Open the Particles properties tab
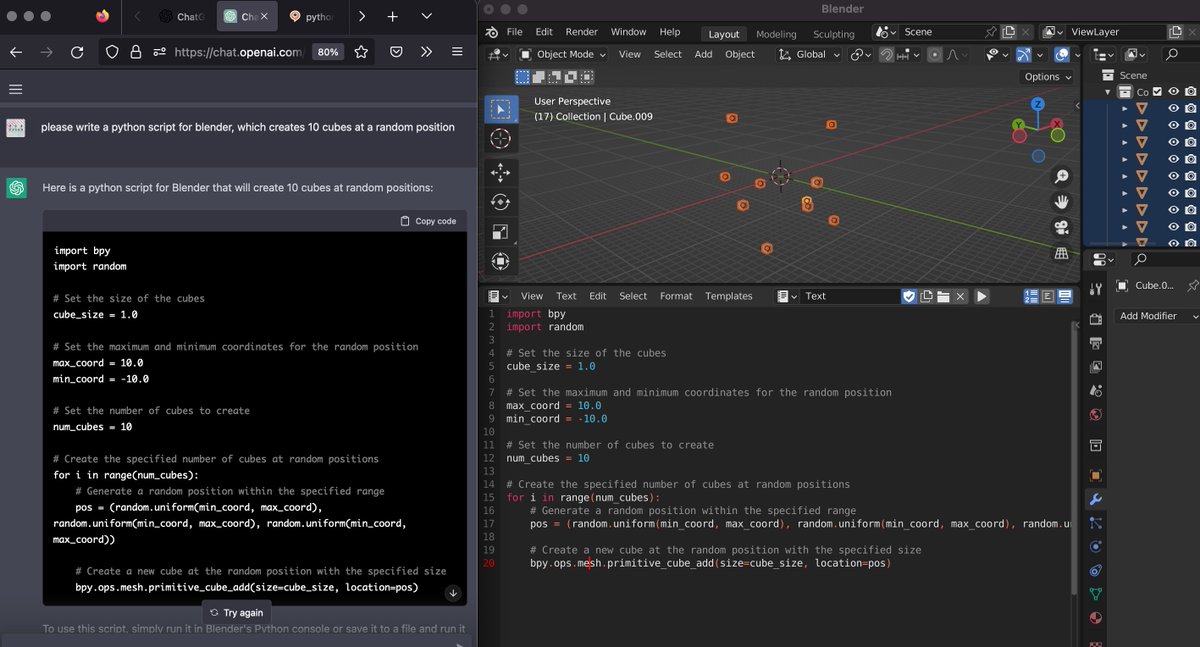The width and height of the screenshot is (1200, 647). point(1096,523)
